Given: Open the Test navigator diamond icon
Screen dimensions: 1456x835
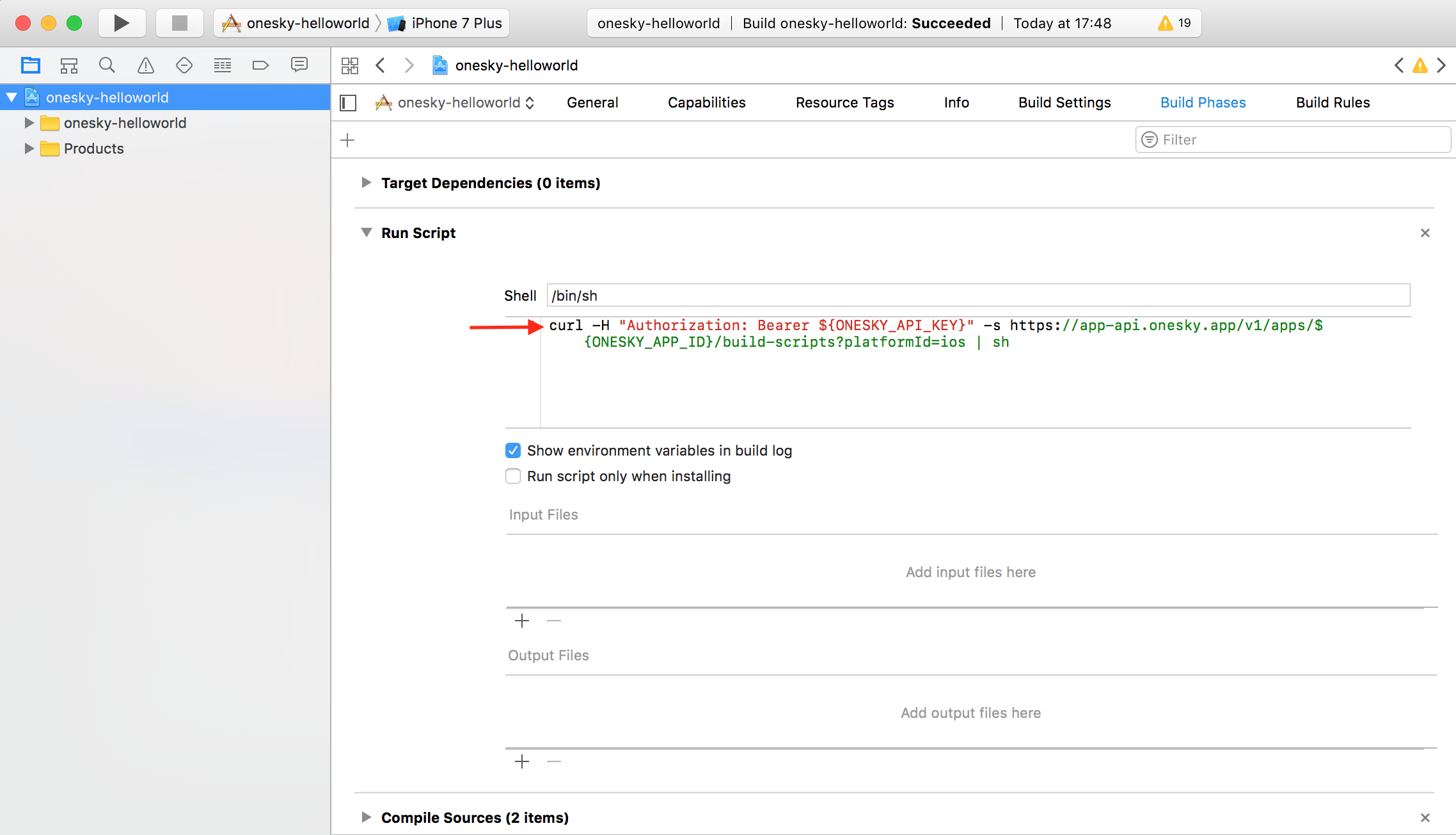Looking at the screenshot, I should click(184, 65).
